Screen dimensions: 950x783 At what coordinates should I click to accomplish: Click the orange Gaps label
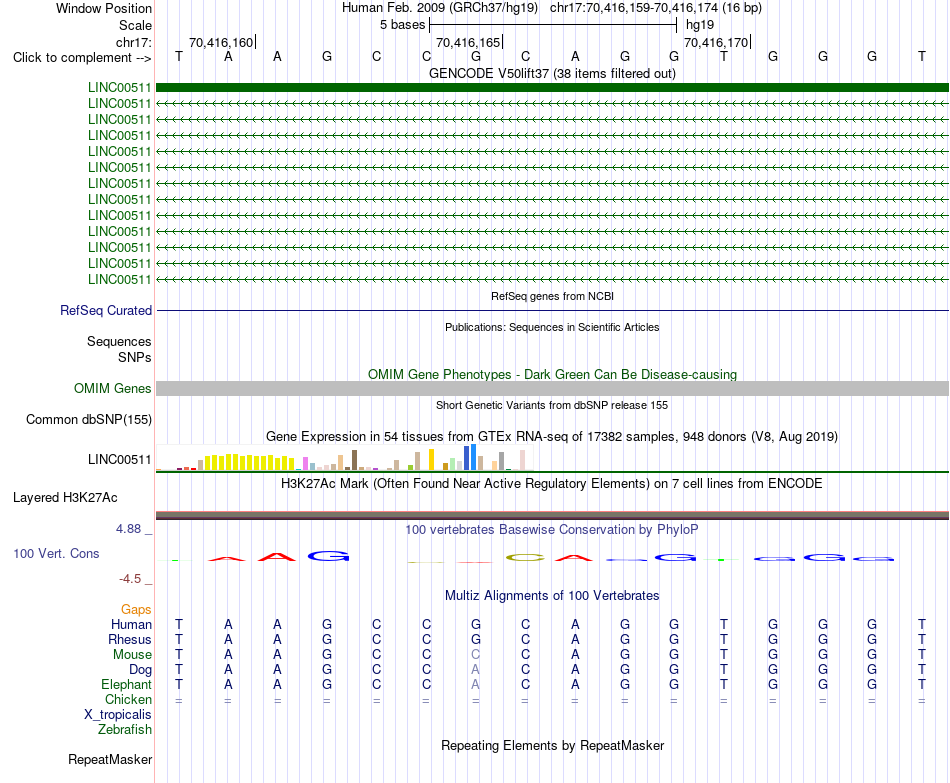pyautogui.click(x=136, y=609)
